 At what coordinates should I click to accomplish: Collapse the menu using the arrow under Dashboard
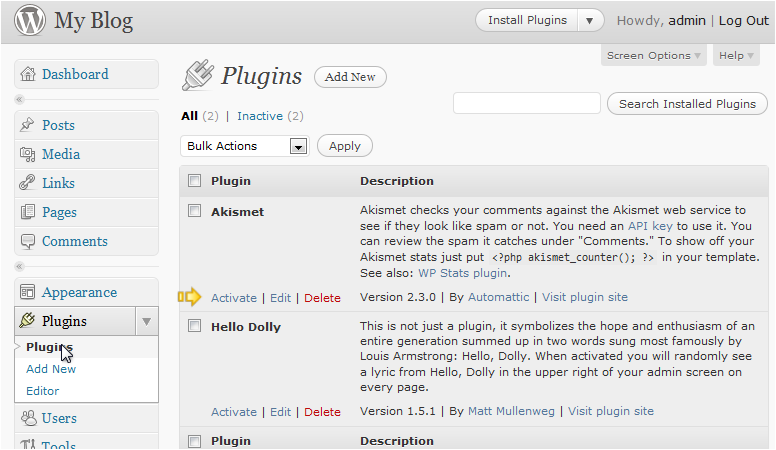19,100
